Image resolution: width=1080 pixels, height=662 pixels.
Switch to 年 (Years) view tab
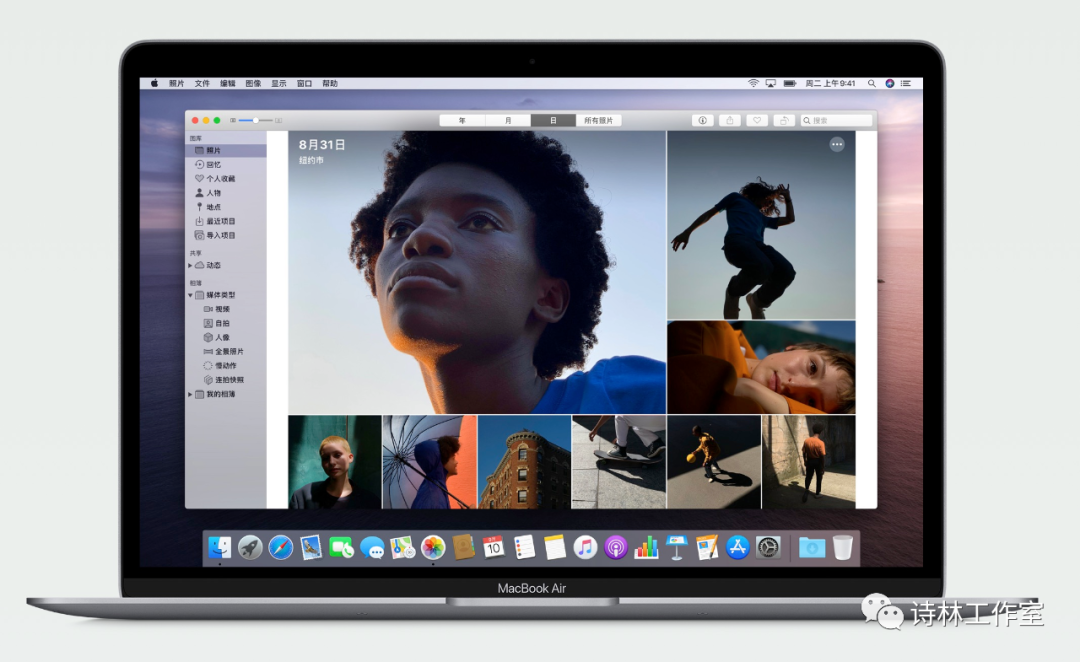point(462,121)
